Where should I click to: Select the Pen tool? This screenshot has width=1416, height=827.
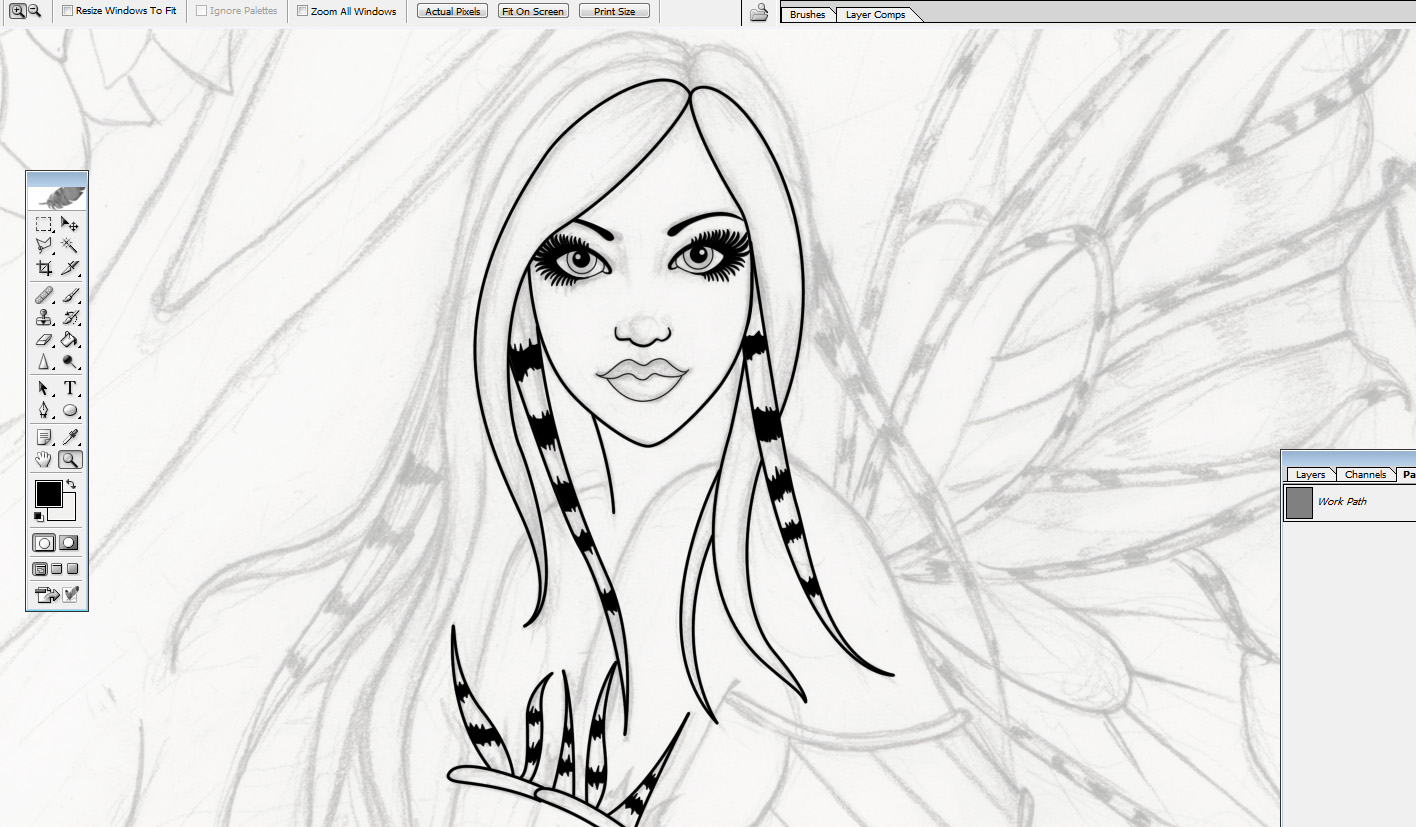tap(44, 410)
